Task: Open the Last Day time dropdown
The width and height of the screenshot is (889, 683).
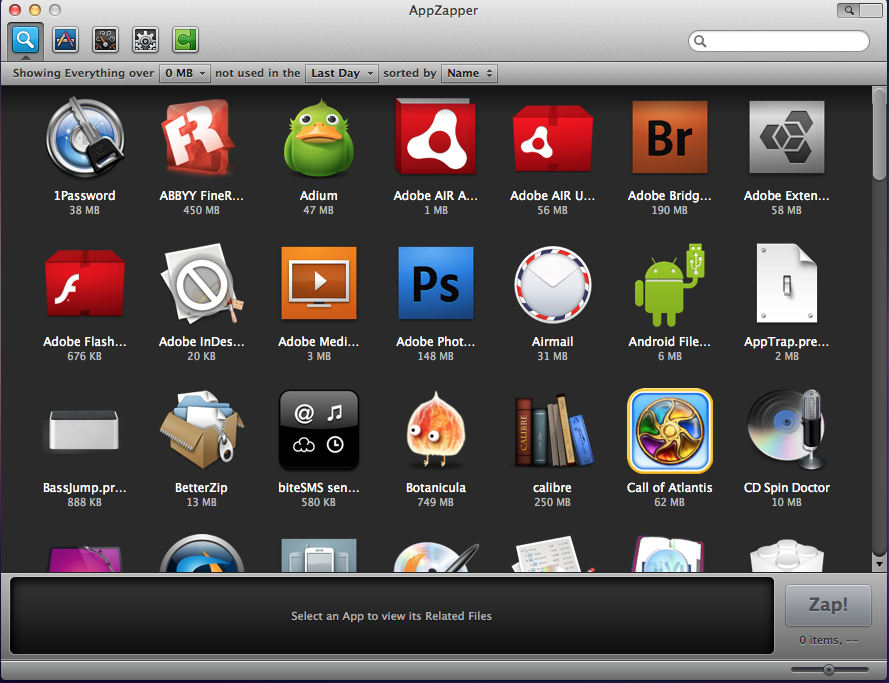Action: 342,73
